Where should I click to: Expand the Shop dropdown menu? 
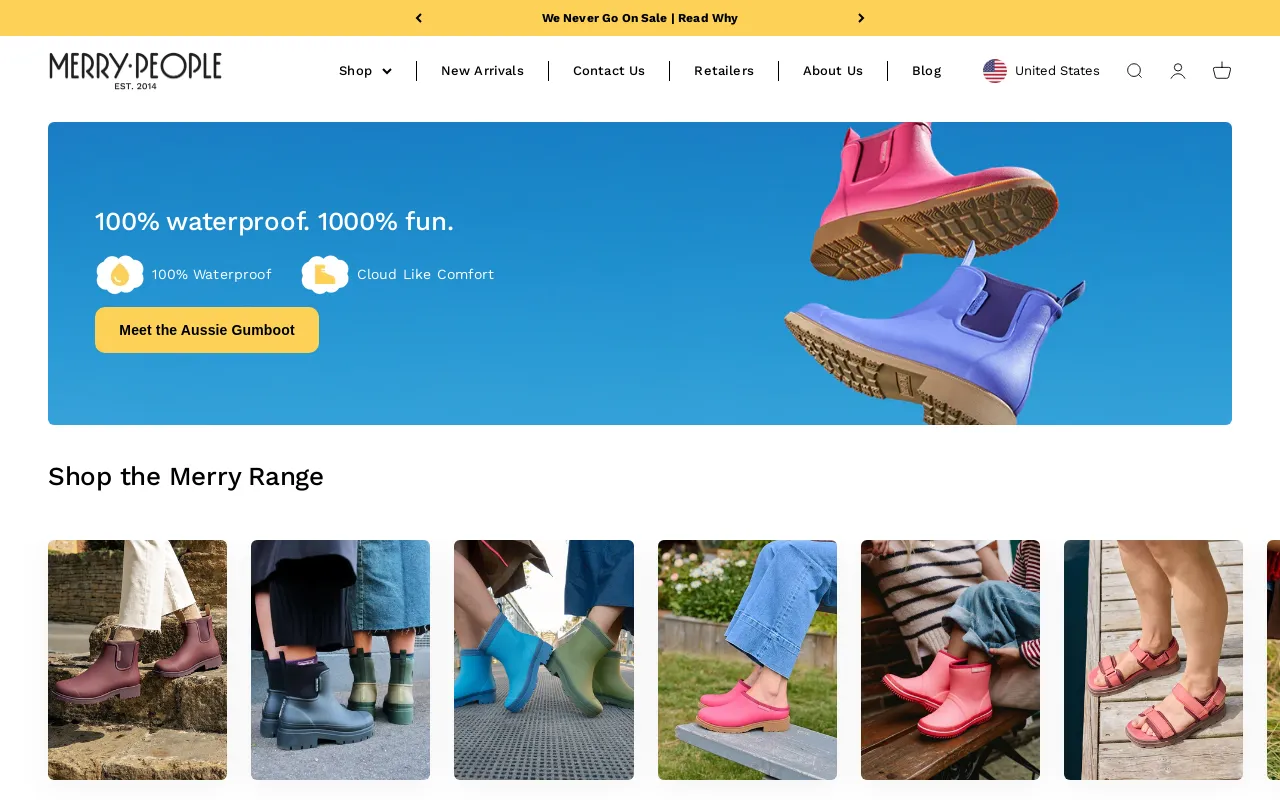pos(365,71)
